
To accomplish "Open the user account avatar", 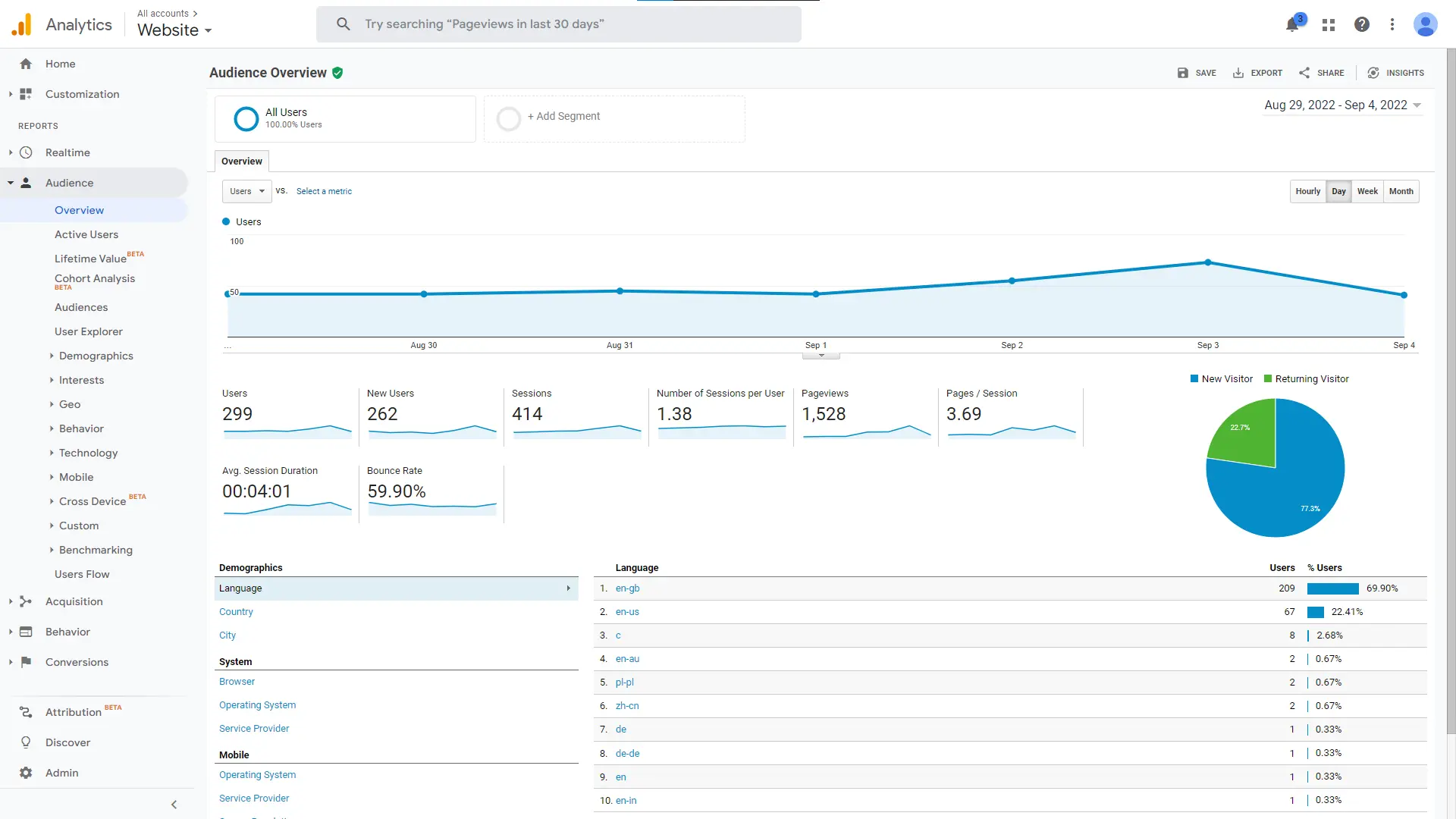I will pos(1426,24).
